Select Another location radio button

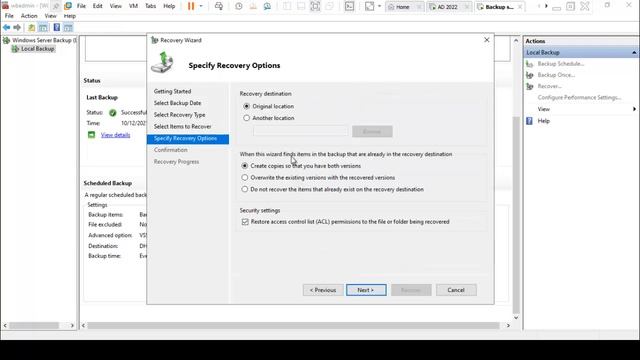[247, 118]
